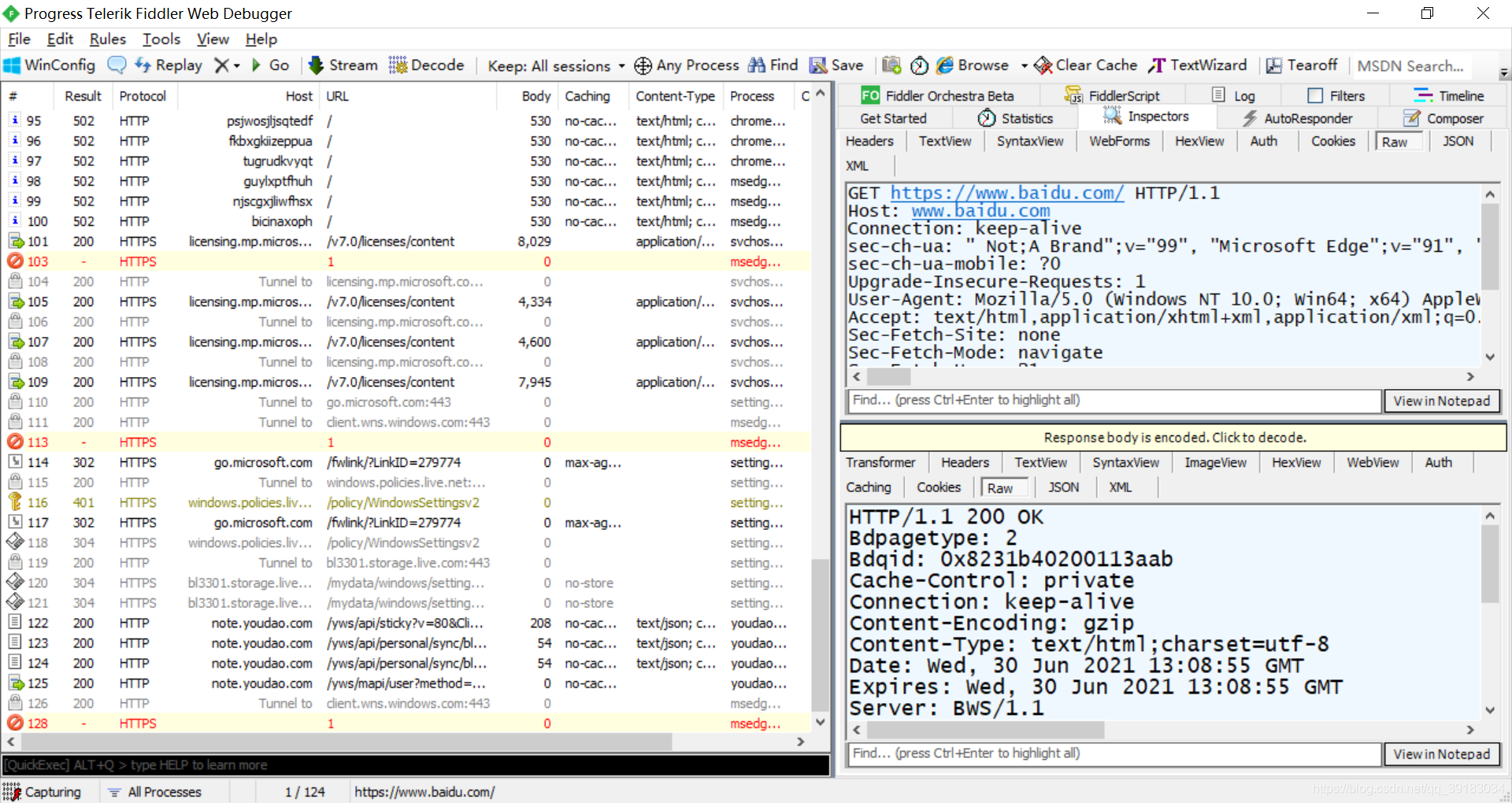The image size is (1512, 803).
Task: Select session 125 note.youdao.com row
Action: pyautogui.click(x=406, y=683)
